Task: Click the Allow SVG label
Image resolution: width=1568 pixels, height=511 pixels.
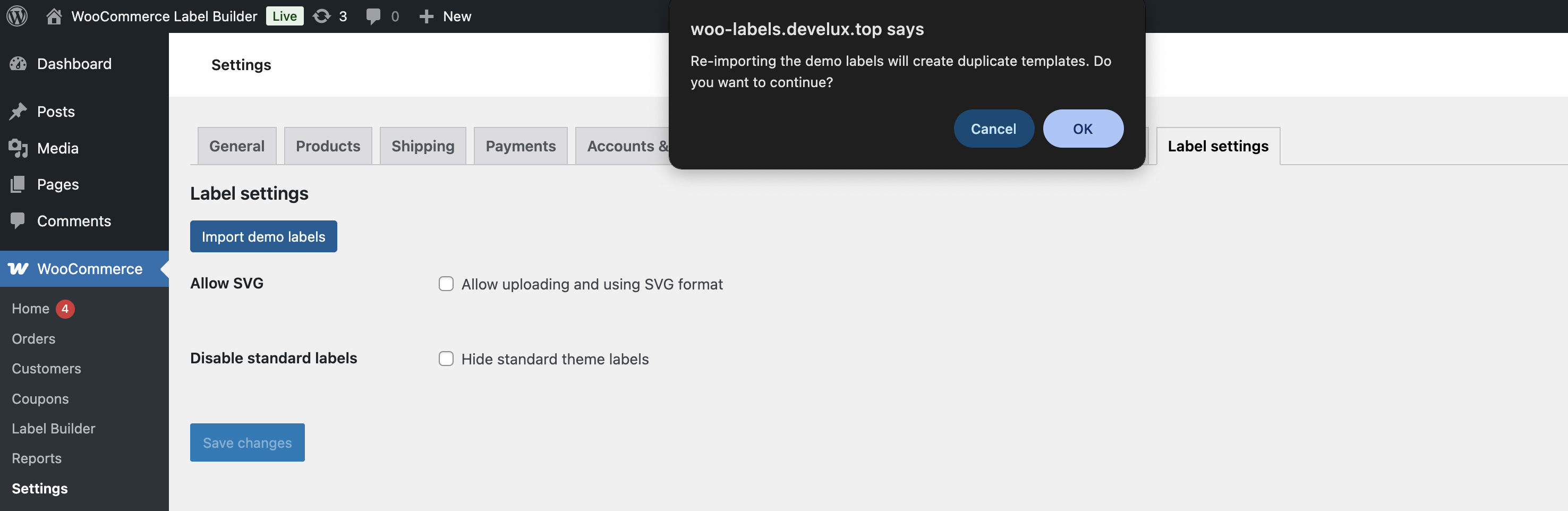Action: [226, 283]
